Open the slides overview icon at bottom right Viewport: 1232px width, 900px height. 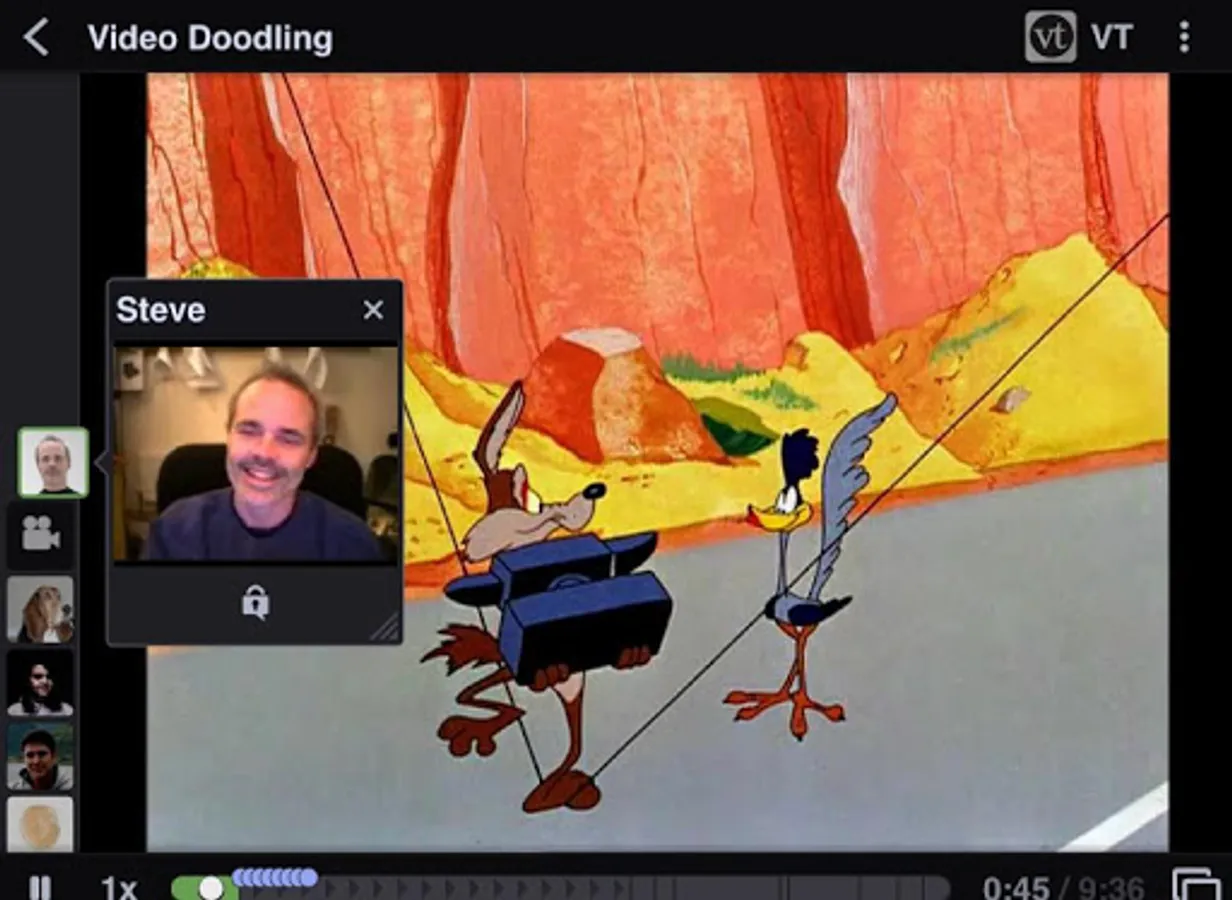pyautogui.click(x=1197, y=885)
